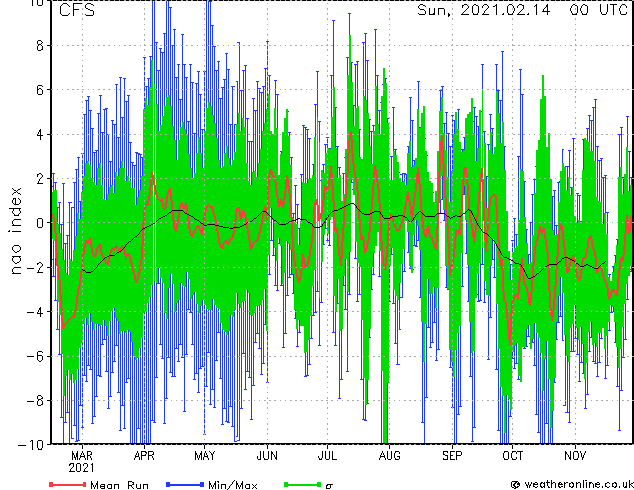The image size is (634, 490).
Task: Click the copyright symbol before weatheronline
Action: point(516,484)
